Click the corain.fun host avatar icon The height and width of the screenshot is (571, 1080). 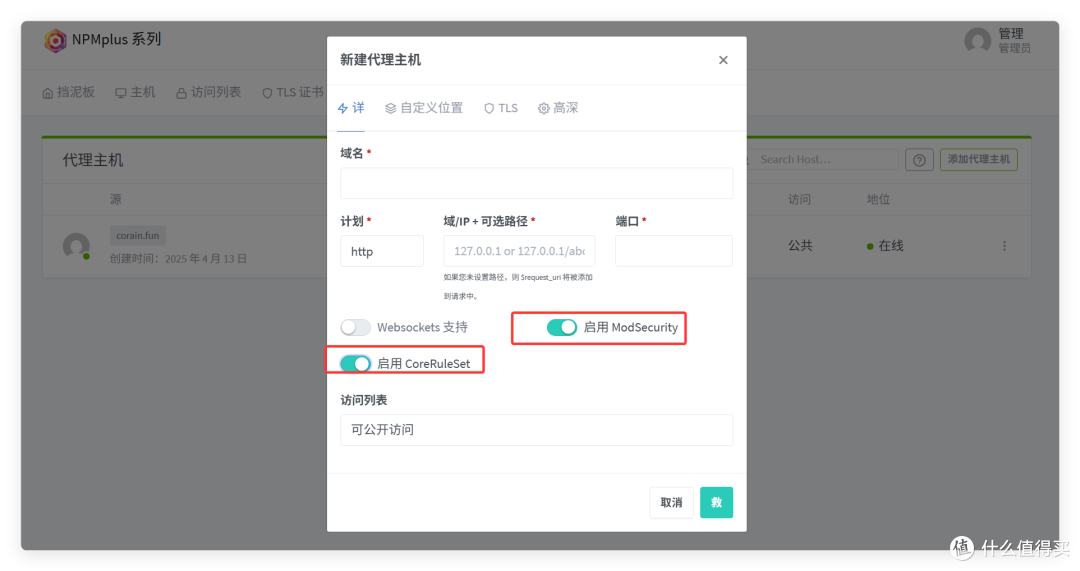click(x=76, y=246)
